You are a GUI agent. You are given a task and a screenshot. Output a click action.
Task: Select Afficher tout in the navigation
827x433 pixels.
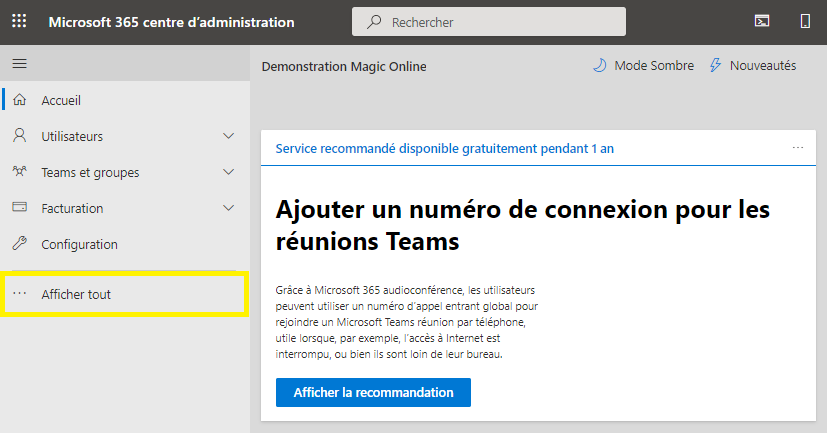click(x=124, y=294)
